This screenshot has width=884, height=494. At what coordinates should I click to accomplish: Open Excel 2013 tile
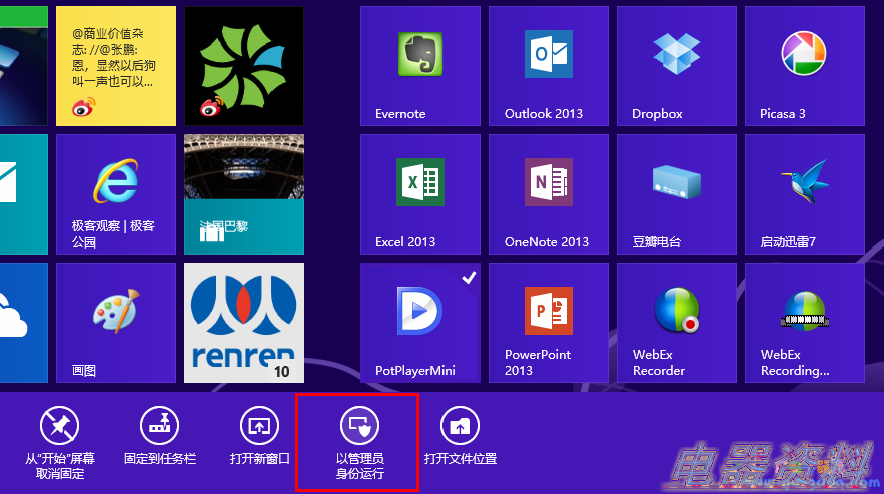click(x=420, y=194)
